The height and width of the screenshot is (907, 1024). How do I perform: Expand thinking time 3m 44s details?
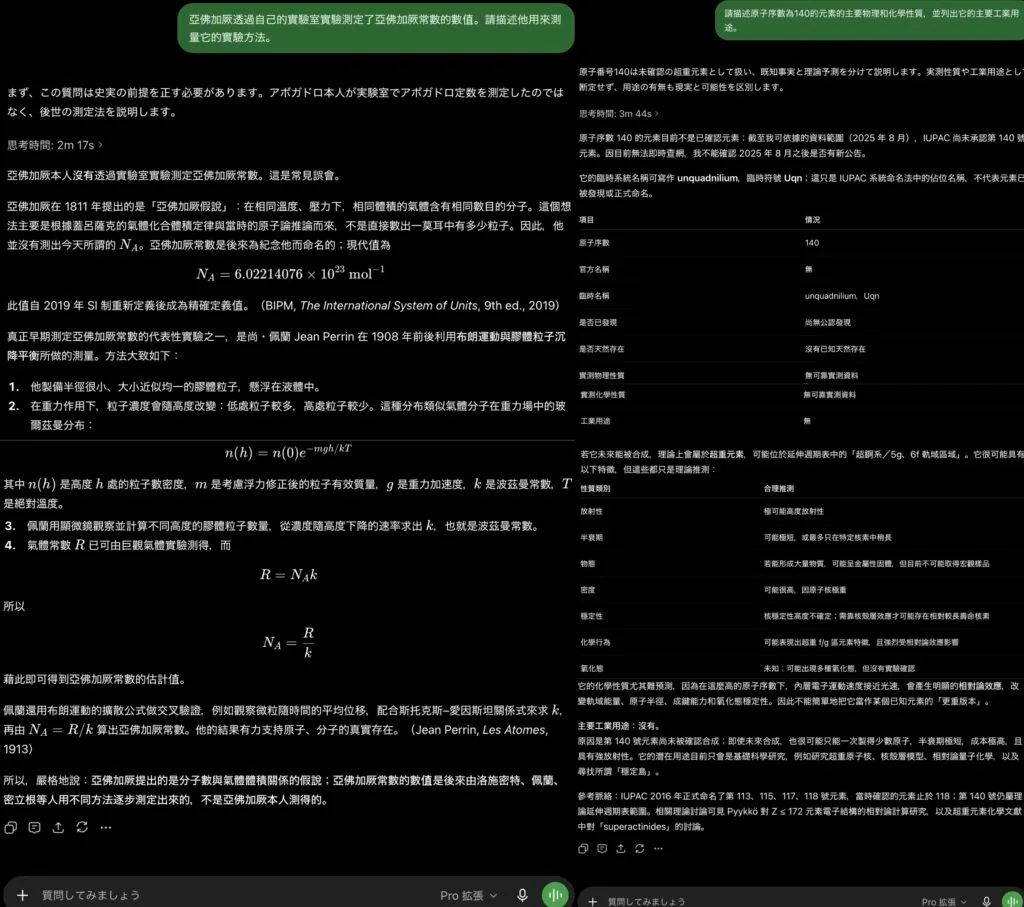(618, 114)
